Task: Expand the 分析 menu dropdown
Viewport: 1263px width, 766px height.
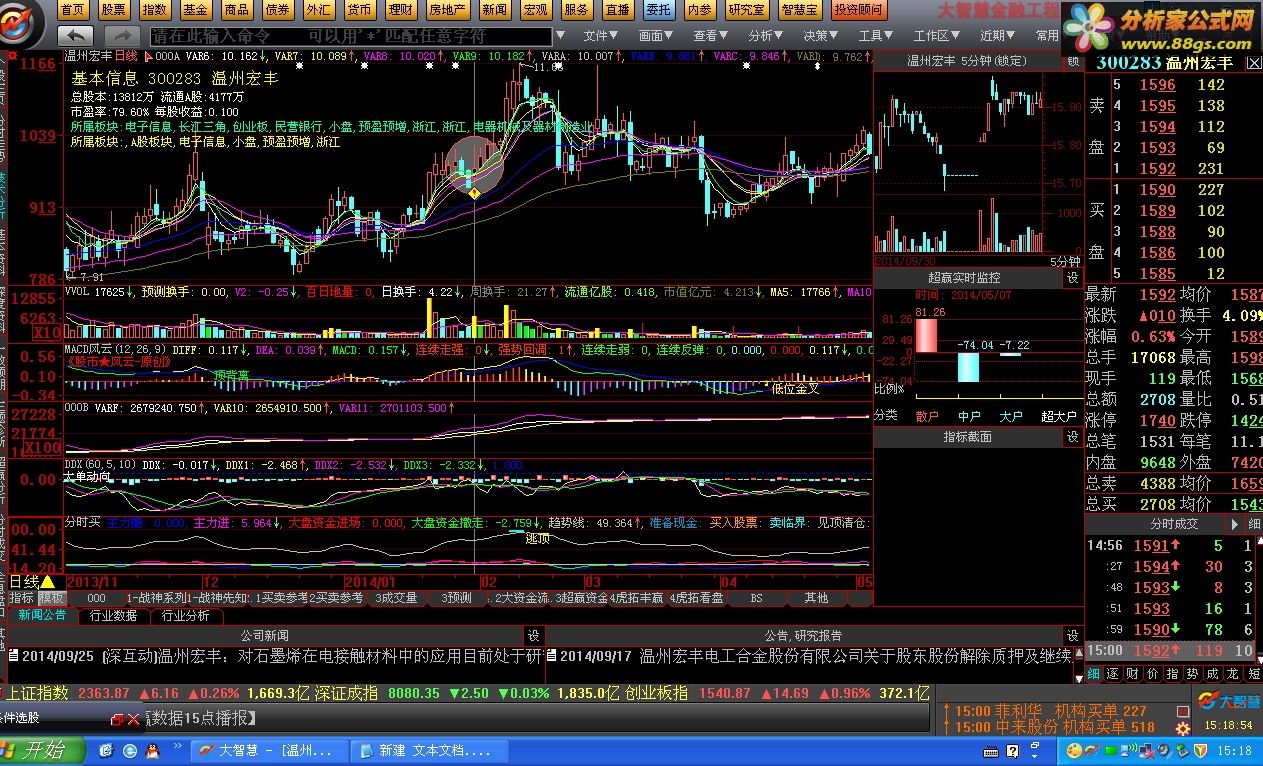Action: coord(766,35)
